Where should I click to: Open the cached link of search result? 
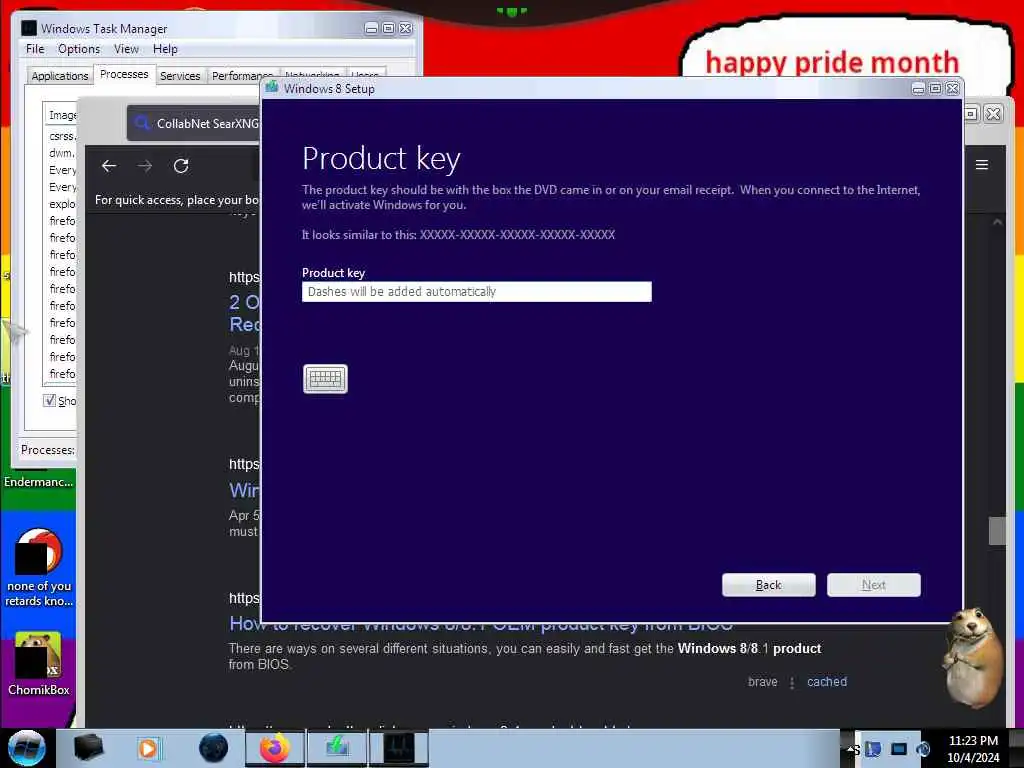827,681
